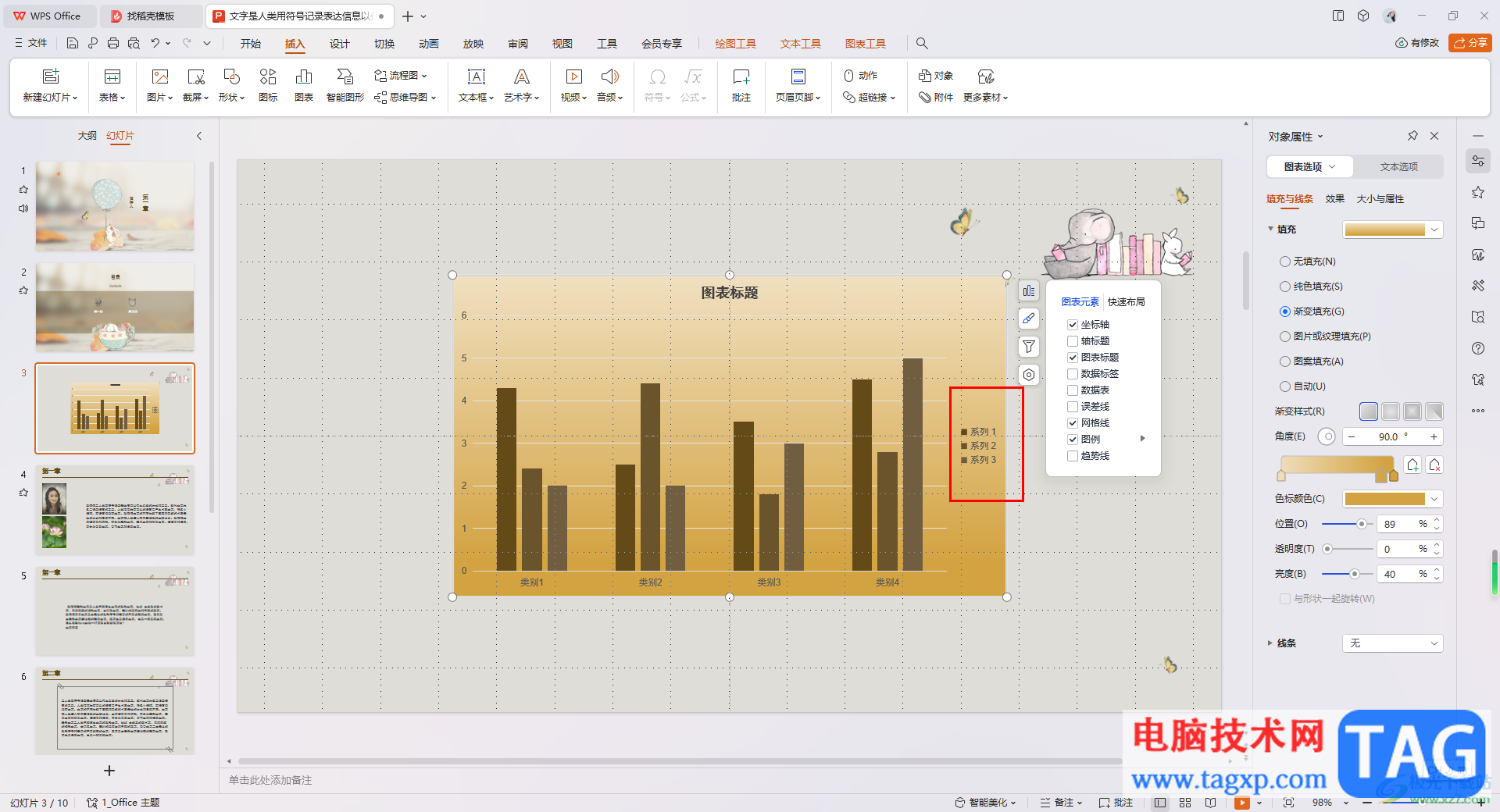Uncheck the 坐标轴 checkbox
1500x812 pixels.
click(x=1073, y=325)
